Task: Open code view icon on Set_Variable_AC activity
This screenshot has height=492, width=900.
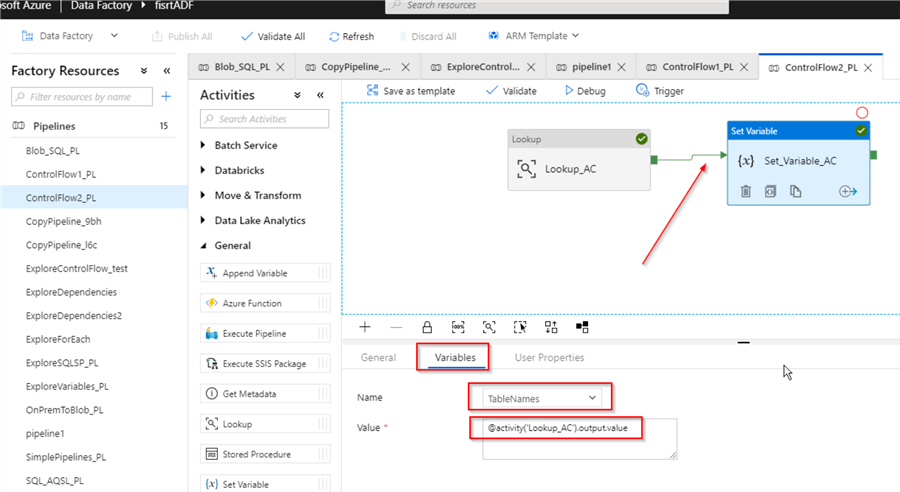Action: coord(770,191)
